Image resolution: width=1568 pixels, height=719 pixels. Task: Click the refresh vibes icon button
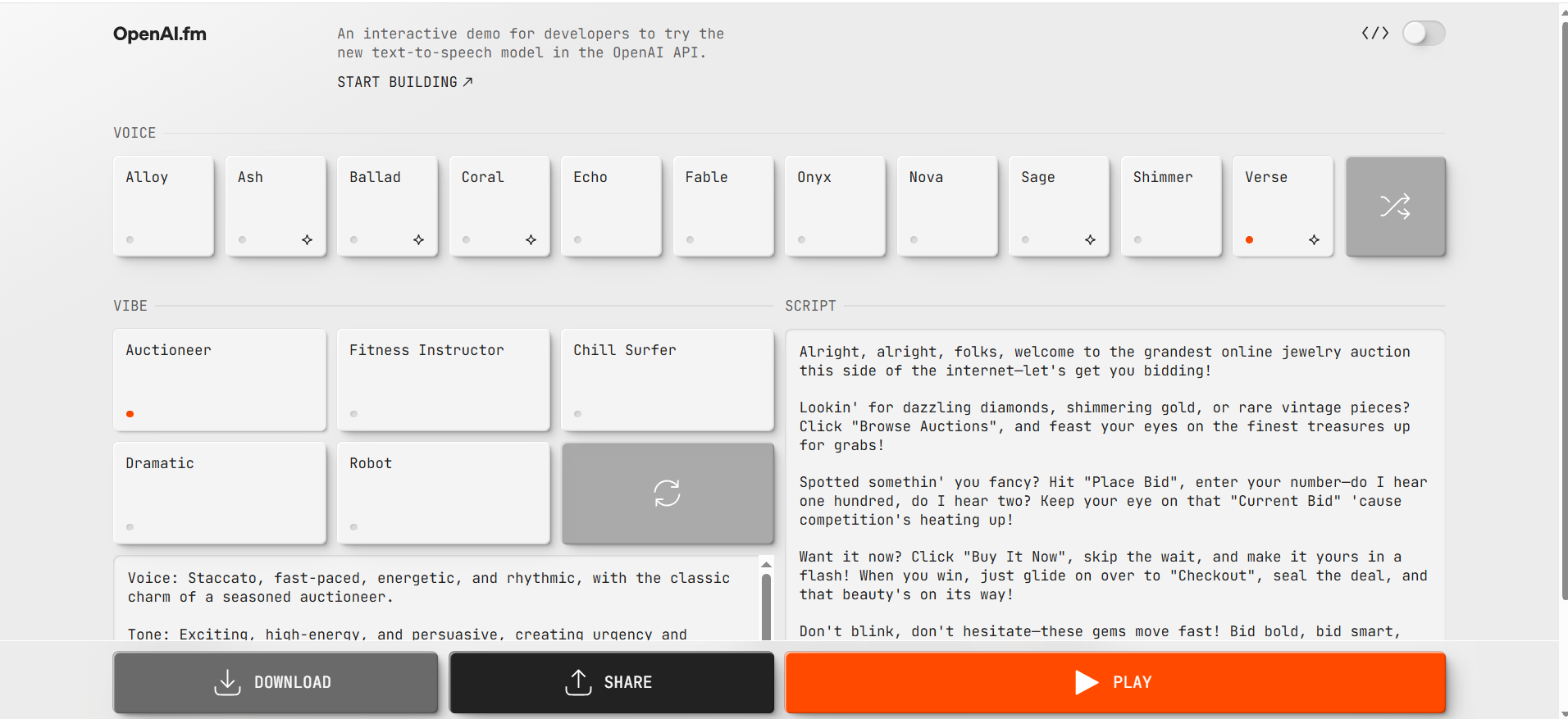(667, 494)
